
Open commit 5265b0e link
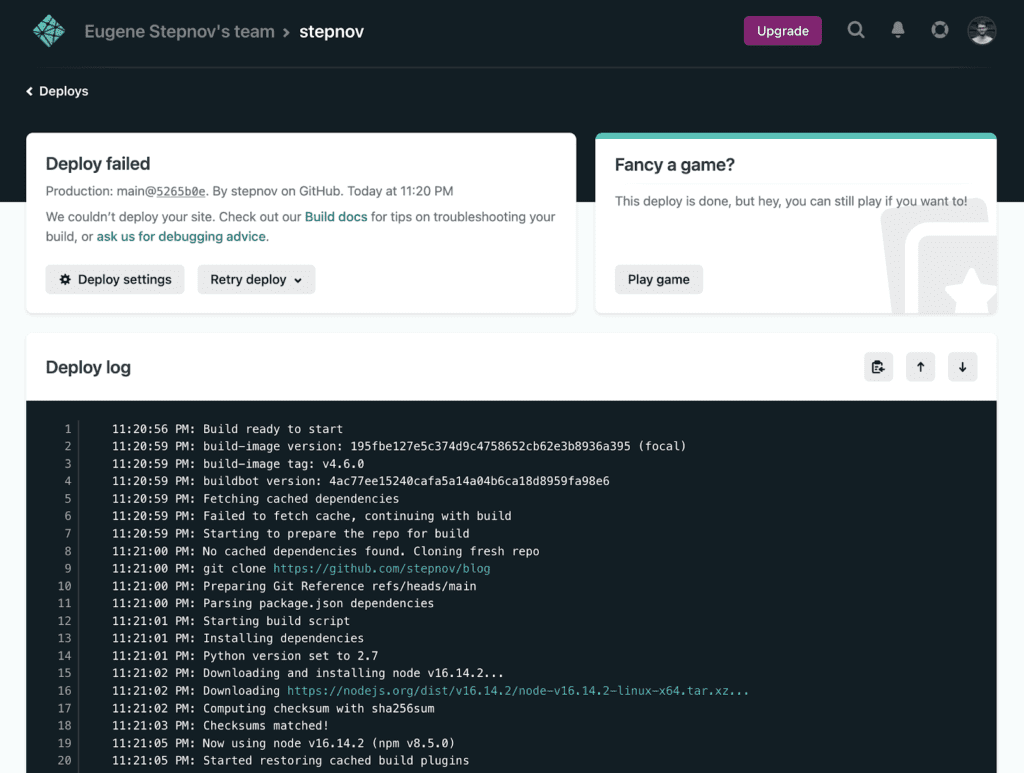point(180,191)
